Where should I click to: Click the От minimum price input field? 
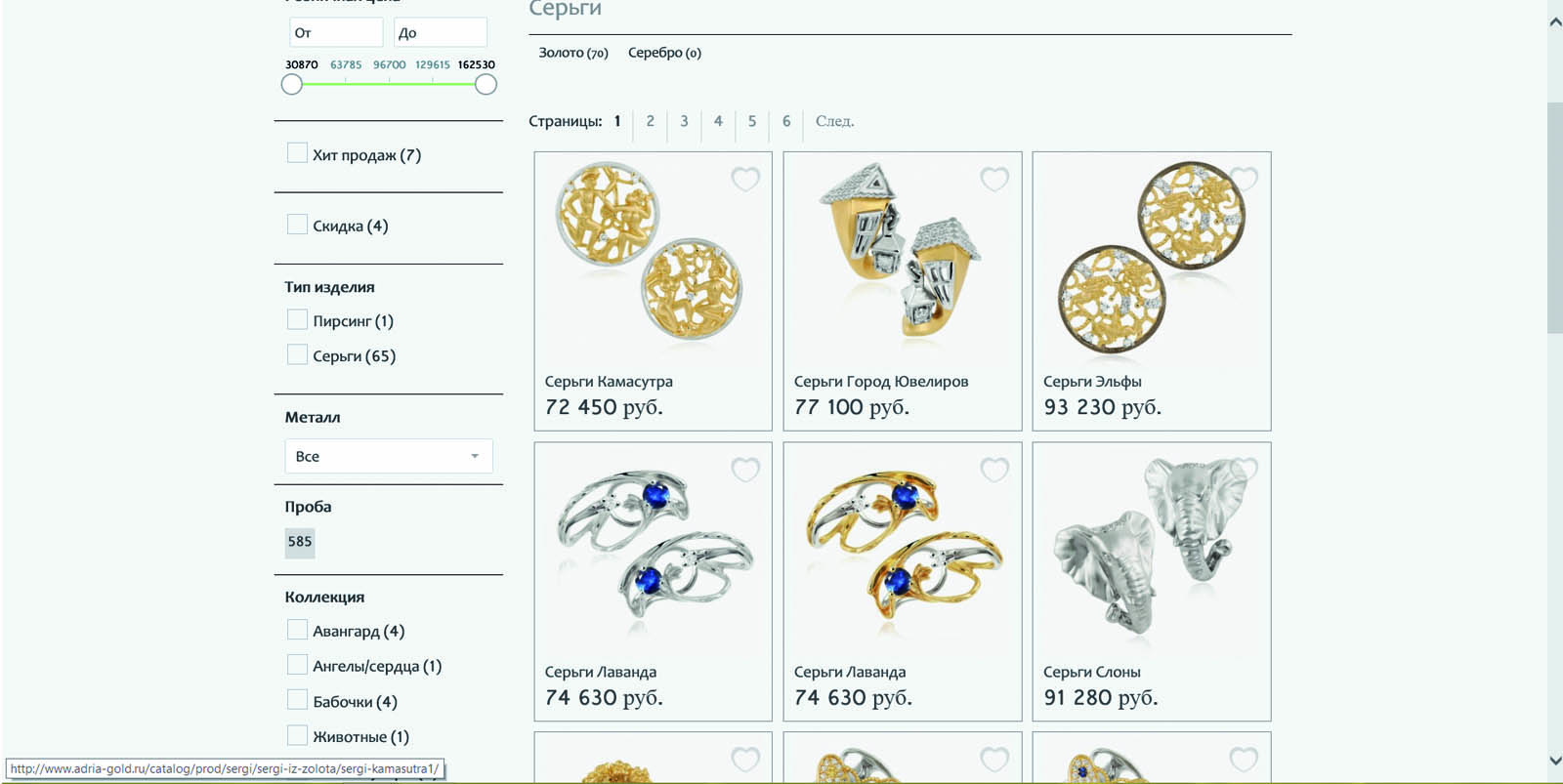[336, 32]
